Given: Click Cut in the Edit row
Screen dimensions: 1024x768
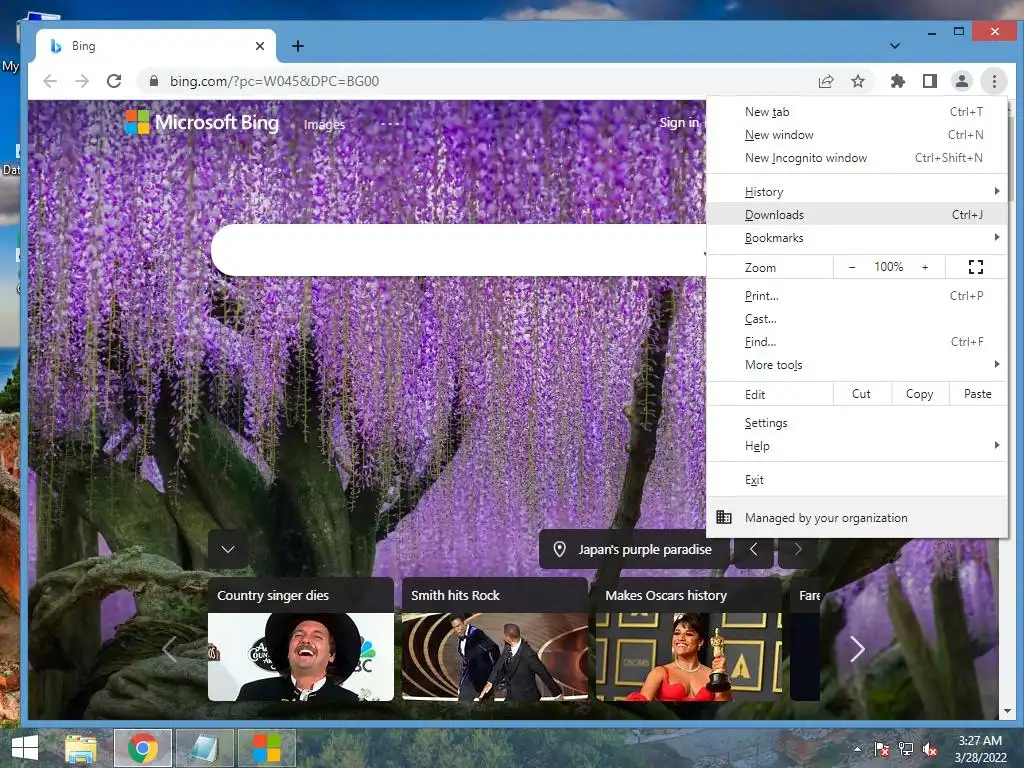Looking at the screenshot, I should pos(861,394).
